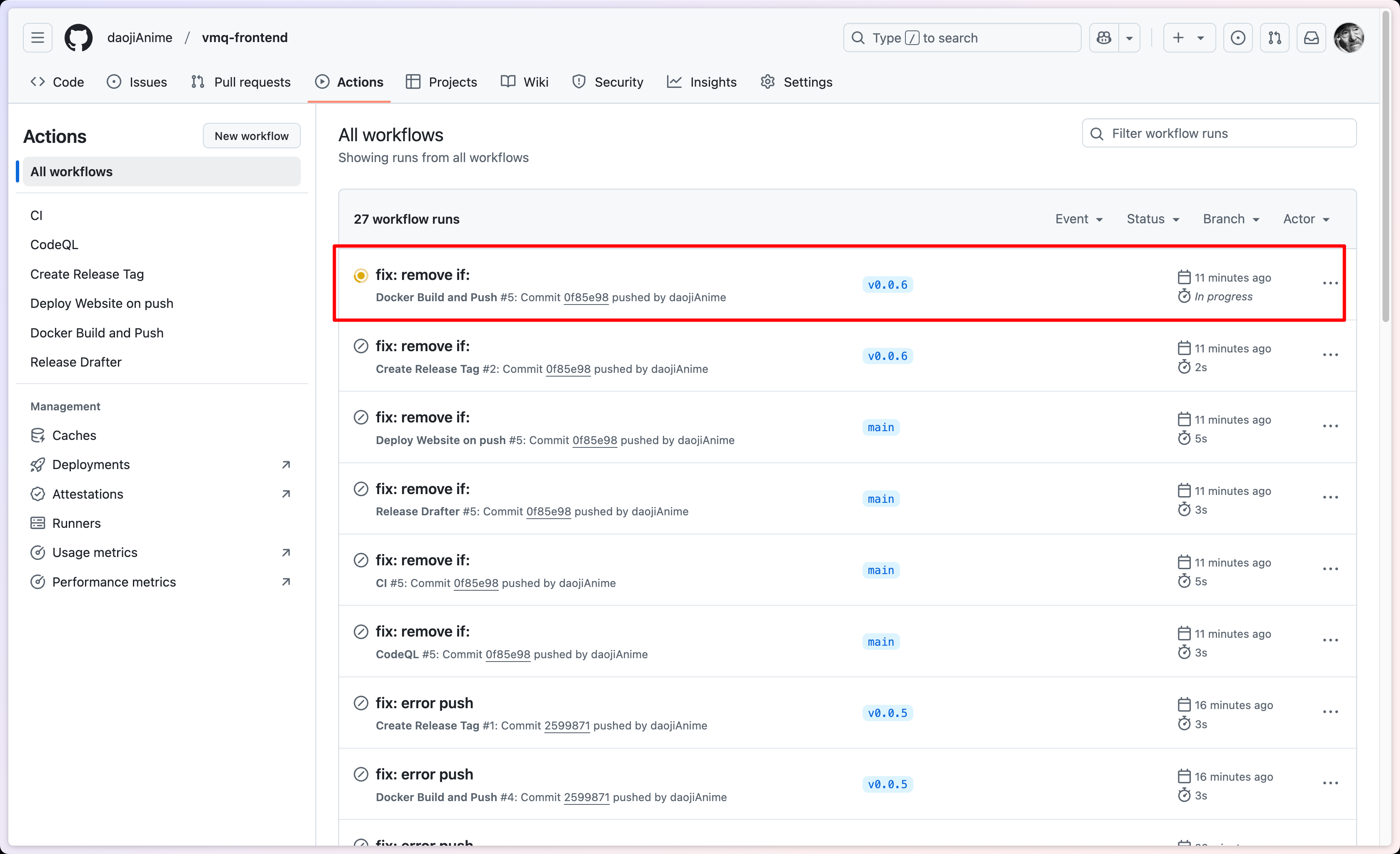Open more options for Create Release Tag #2
This screenshot has height=854, width=1400.
click(x=1330, y=355)
